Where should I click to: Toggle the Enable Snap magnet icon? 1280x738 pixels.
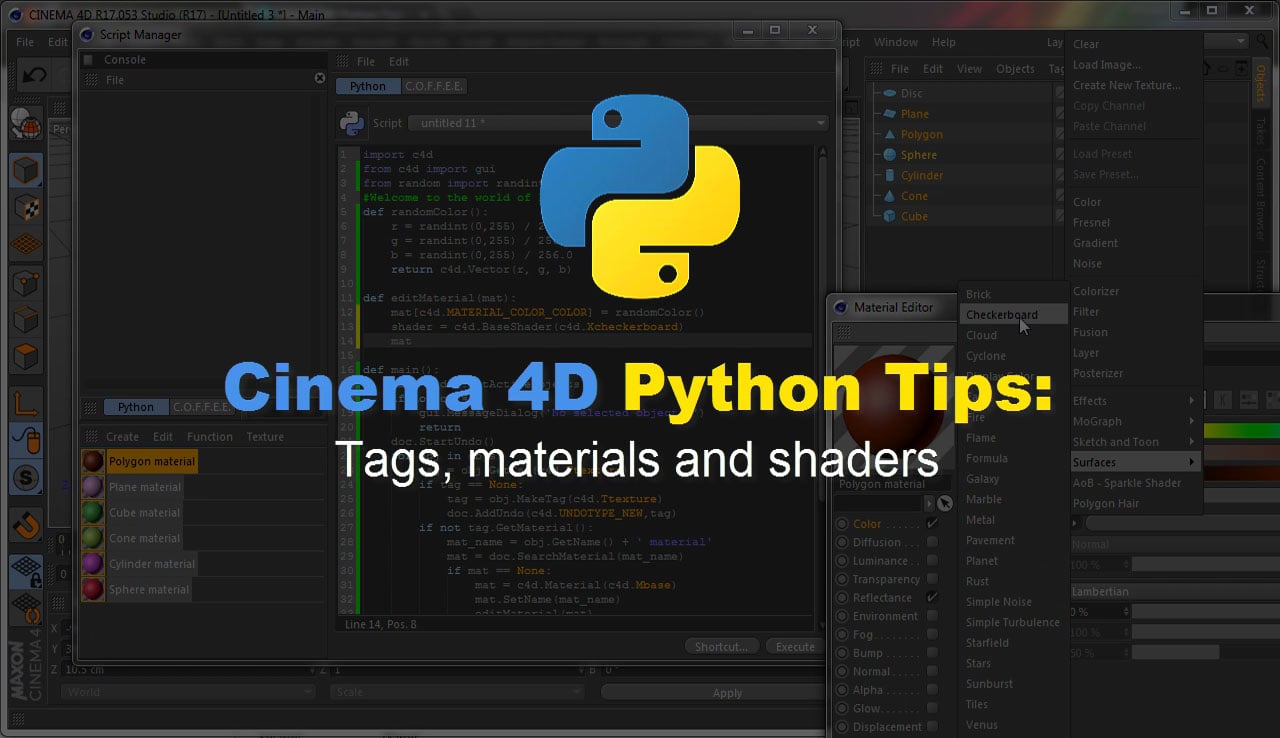coord(26,523)
